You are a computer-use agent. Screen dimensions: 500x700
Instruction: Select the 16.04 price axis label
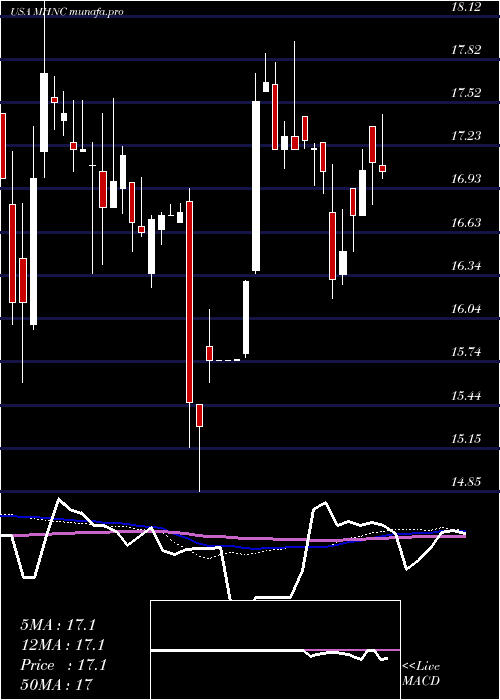pos(468,308)
